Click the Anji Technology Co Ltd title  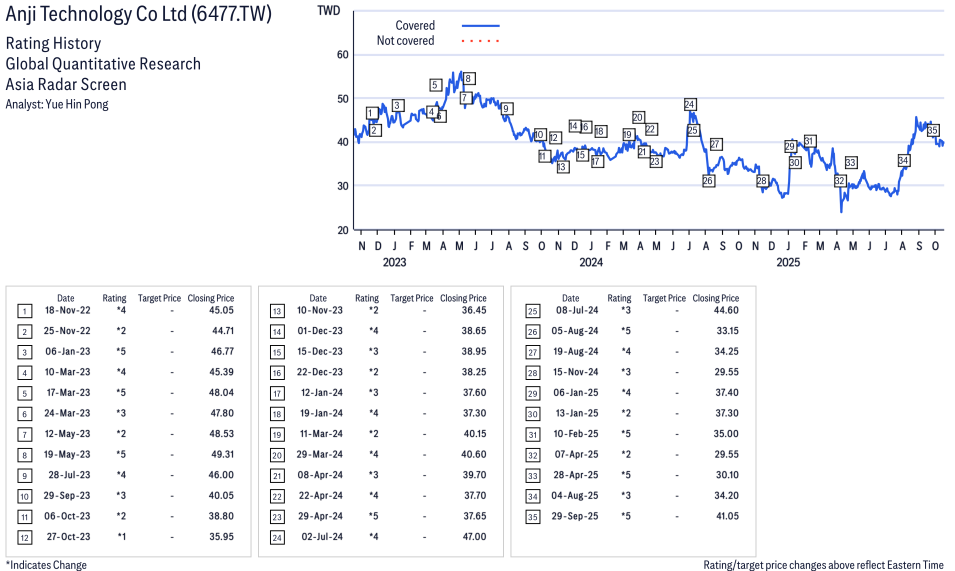[x=152, y=15]
